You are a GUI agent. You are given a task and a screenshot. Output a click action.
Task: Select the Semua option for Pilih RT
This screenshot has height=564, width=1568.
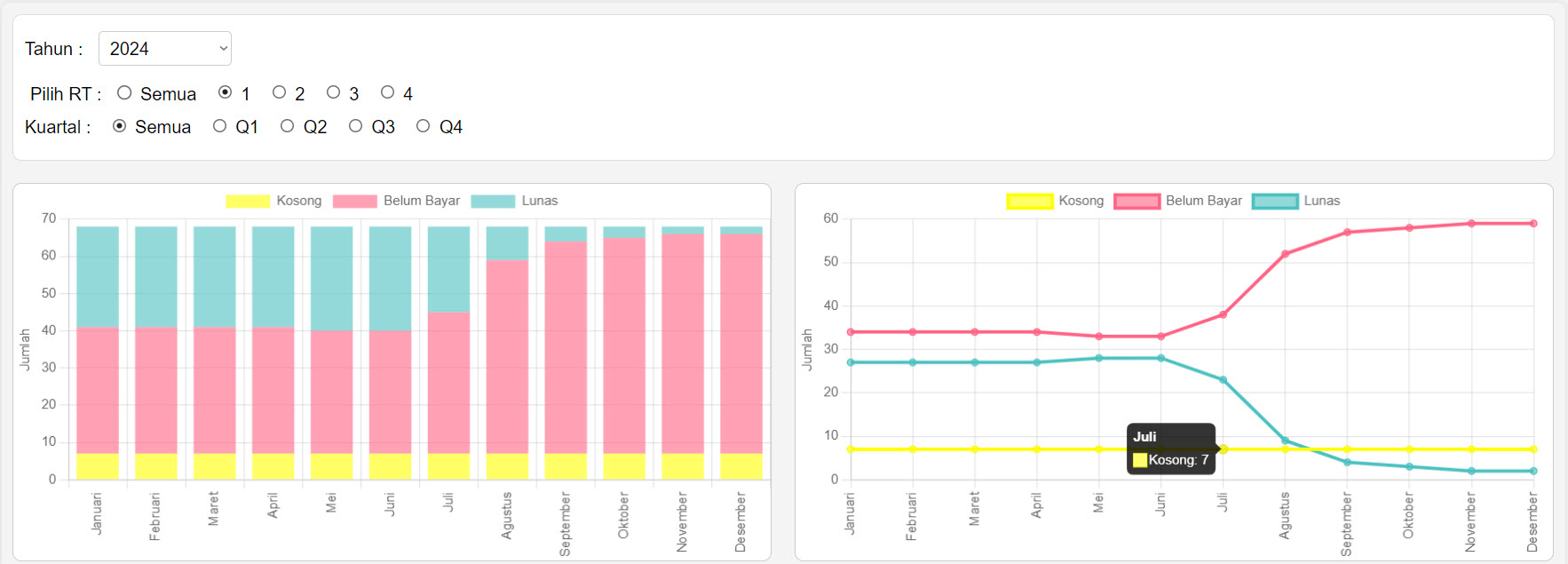coord(124,92)
